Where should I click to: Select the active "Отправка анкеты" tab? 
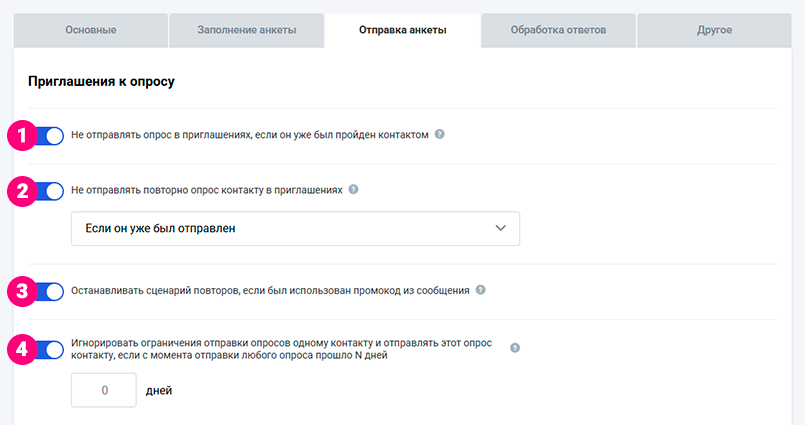tap(402, 30)
